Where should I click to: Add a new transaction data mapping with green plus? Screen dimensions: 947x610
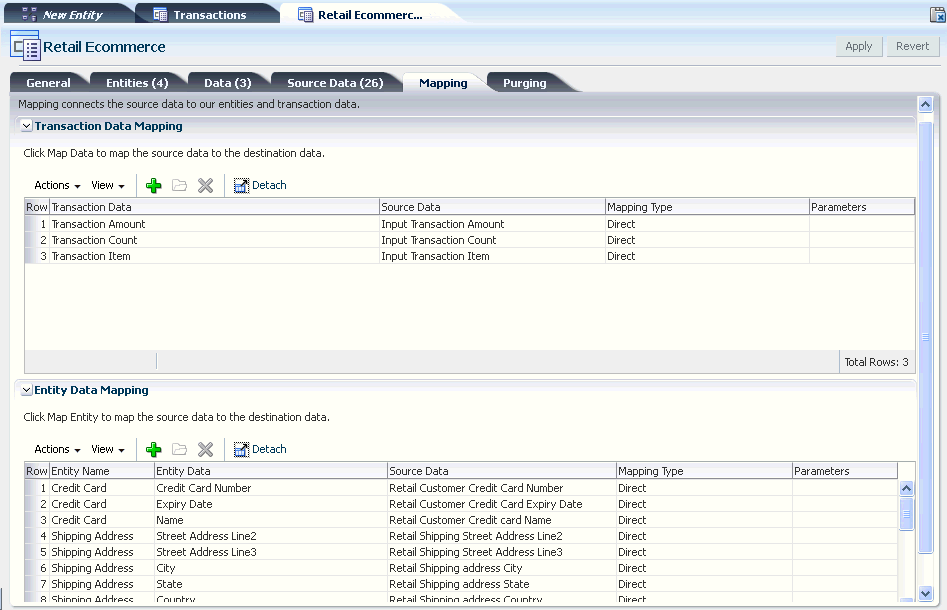coord(153,185)
